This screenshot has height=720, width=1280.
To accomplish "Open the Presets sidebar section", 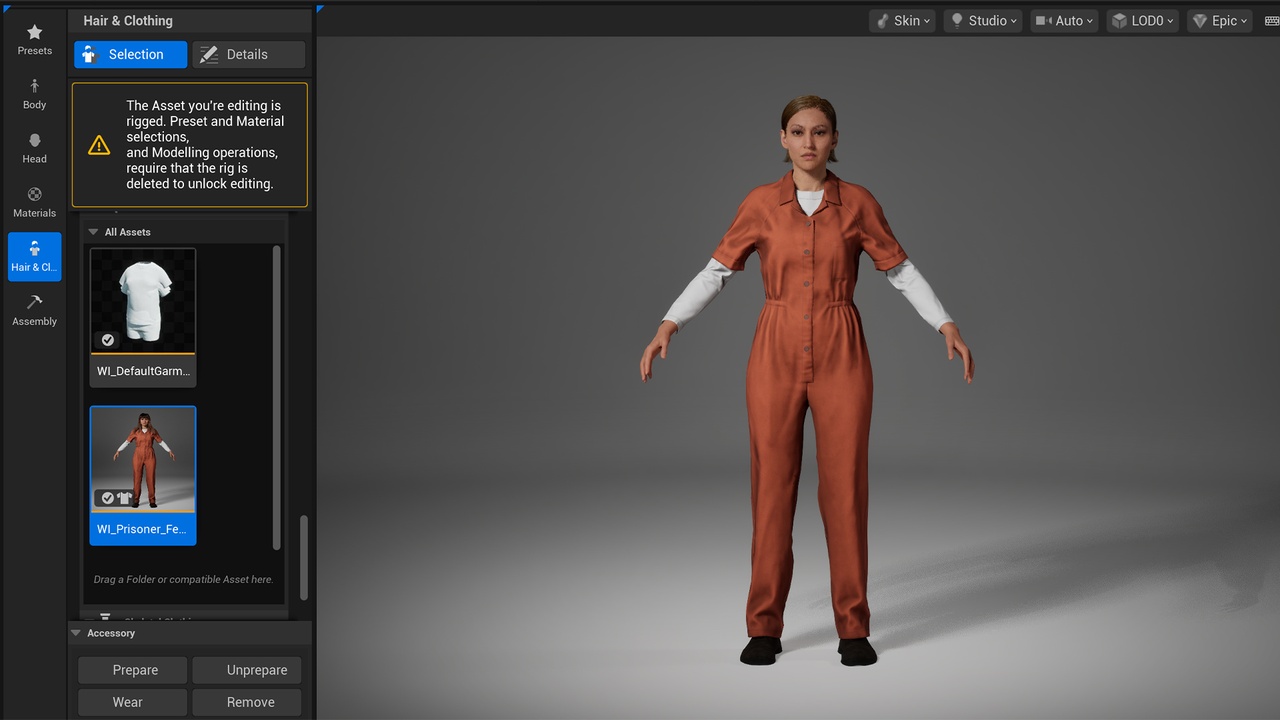I will point(34,40).
